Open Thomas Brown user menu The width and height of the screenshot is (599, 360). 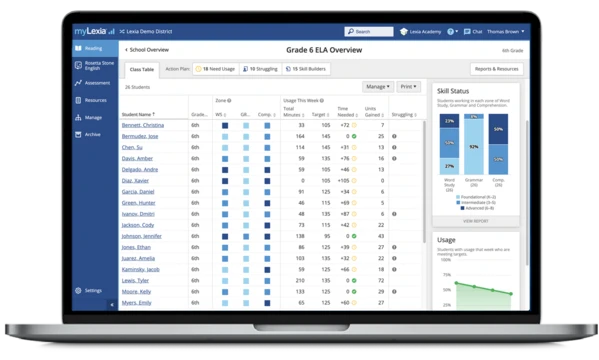[505, 32]
